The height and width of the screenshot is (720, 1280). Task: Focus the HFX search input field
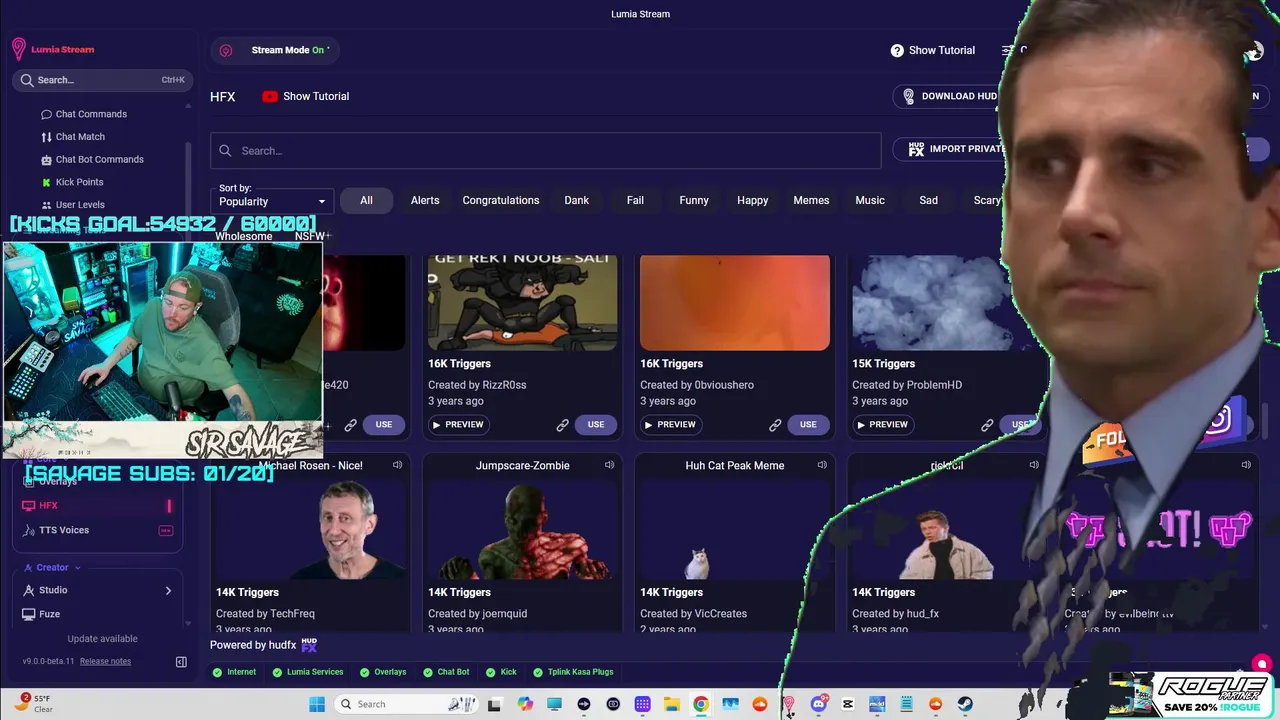click(x=545, y=151)
